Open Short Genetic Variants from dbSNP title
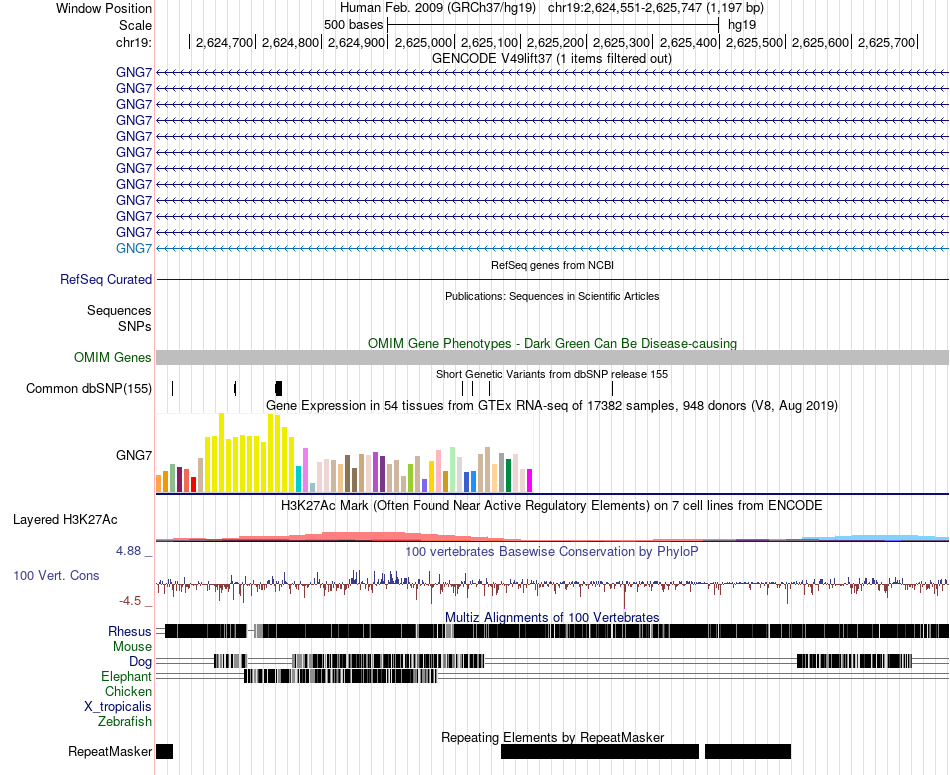 click(552, 374)
